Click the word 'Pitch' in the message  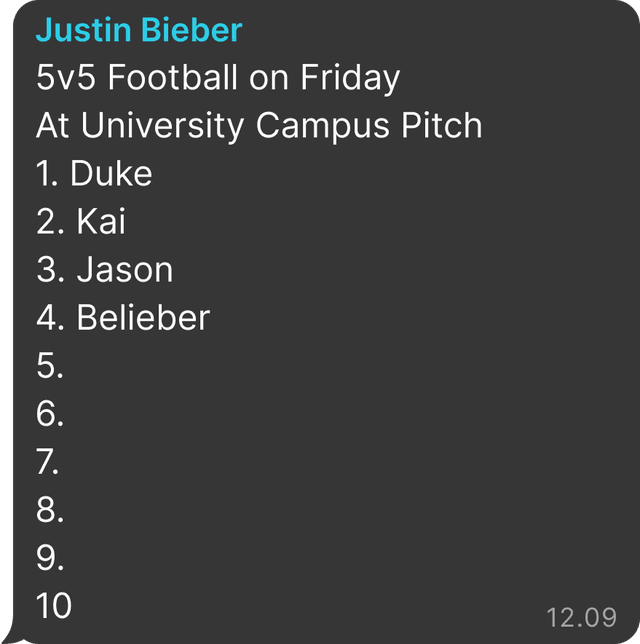[442, 125]
